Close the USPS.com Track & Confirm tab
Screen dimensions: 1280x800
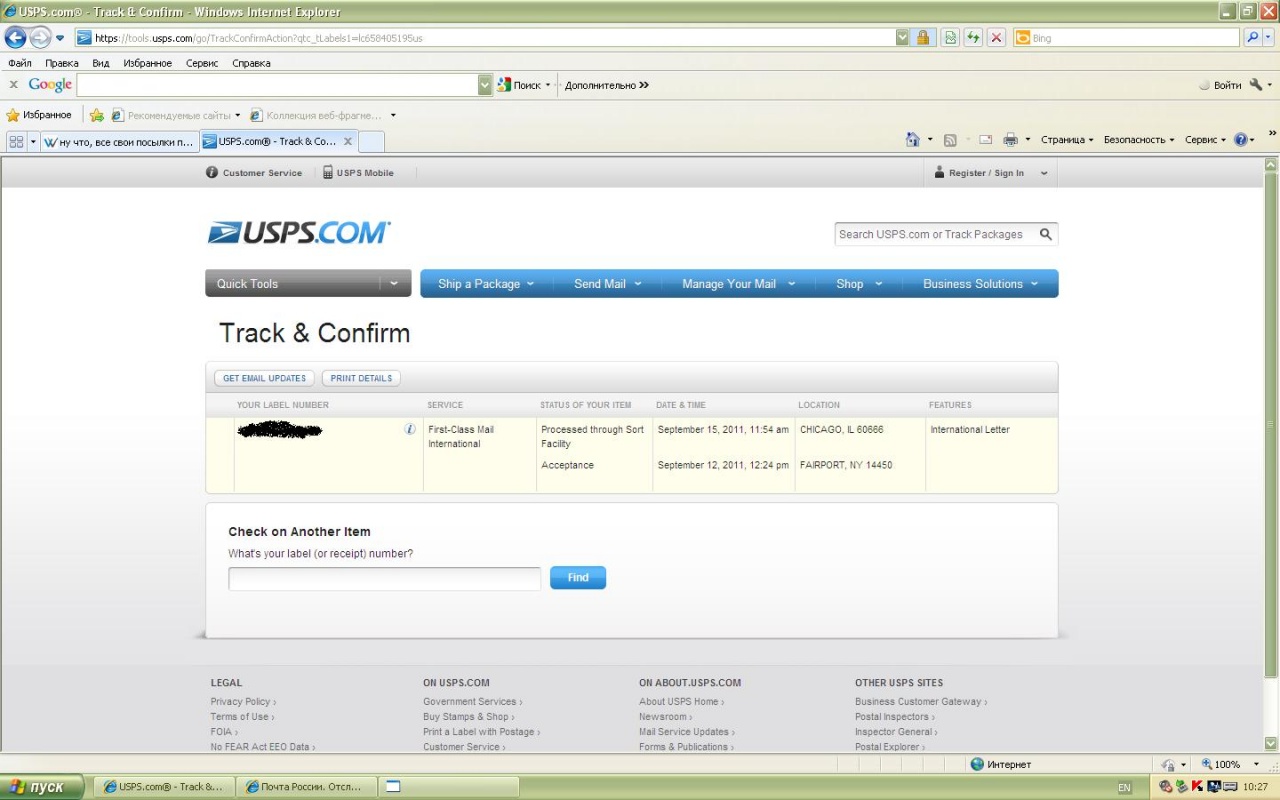click(348, 142)
